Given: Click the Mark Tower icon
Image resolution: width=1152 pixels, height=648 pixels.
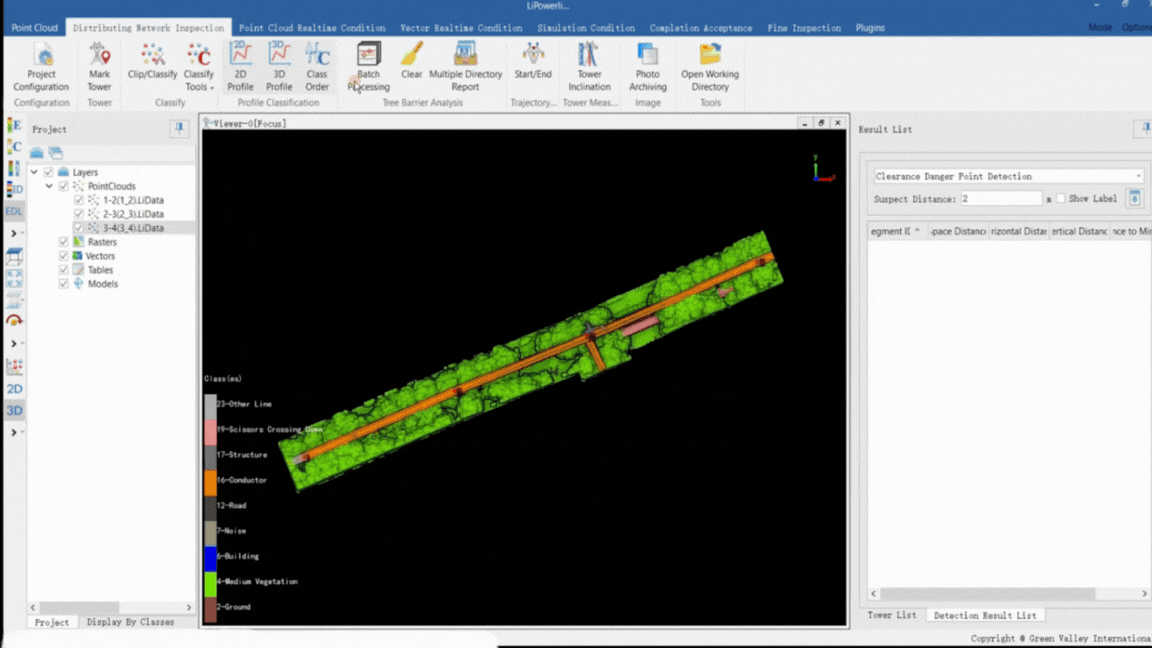Looking at the screenshot, I should coord(99,66).
